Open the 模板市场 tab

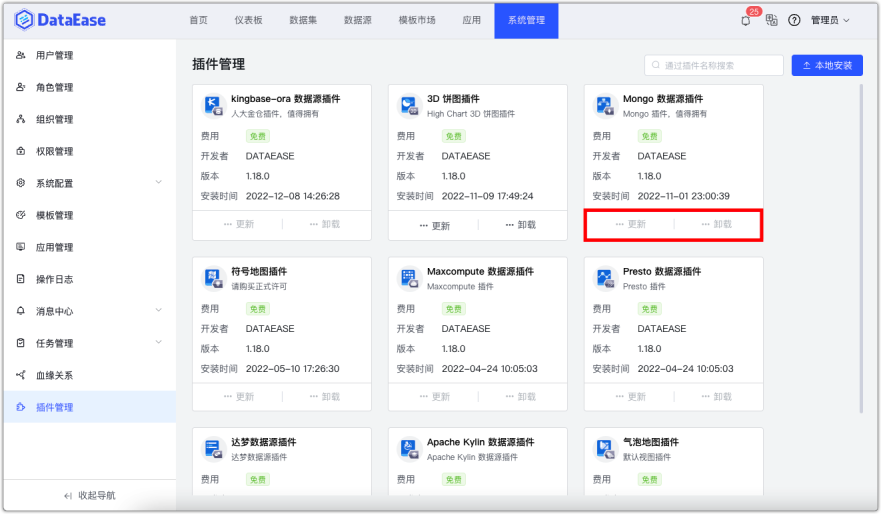coord(417,20)
